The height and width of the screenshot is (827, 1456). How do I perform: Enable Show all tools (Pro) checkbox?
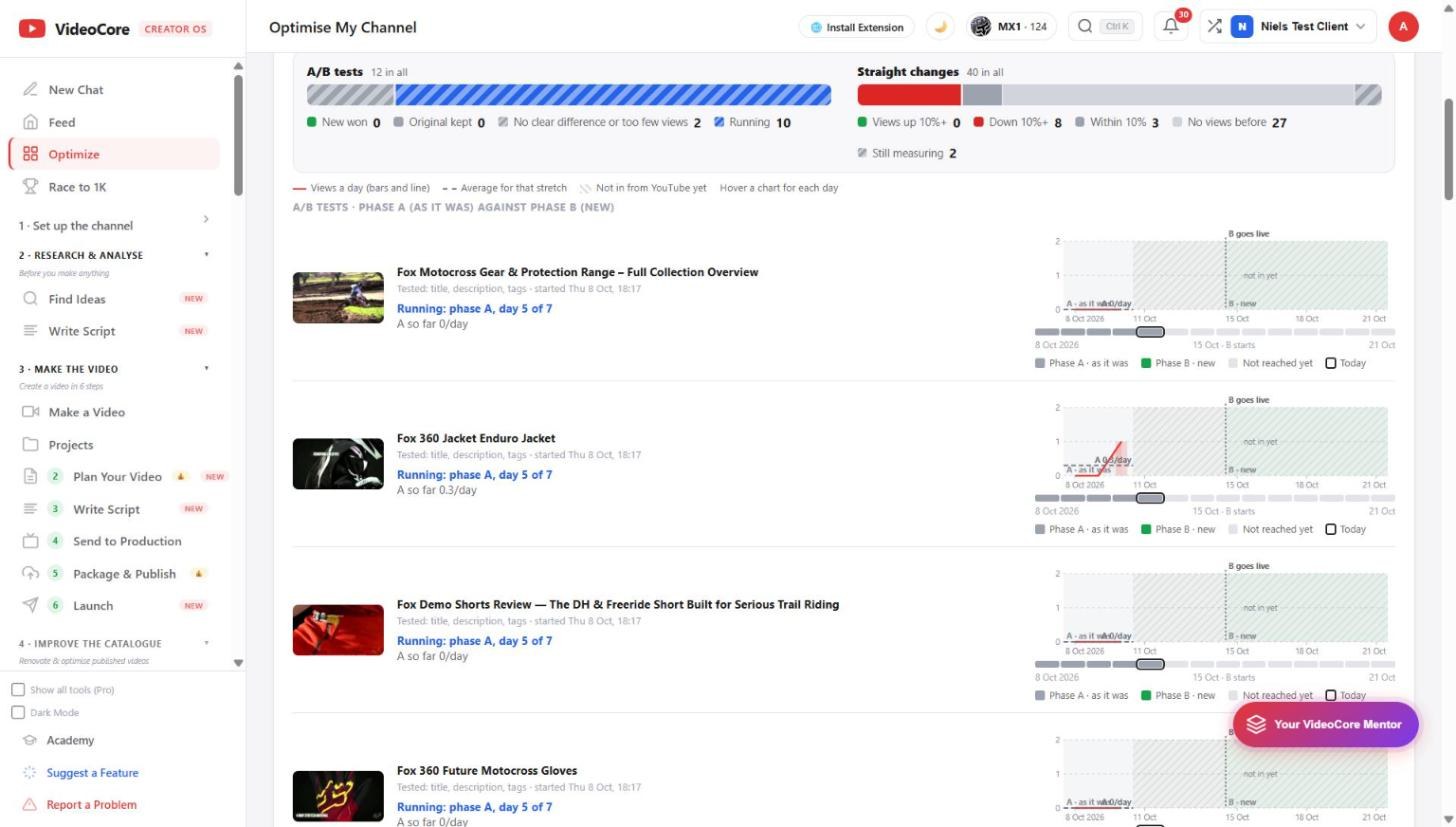tap(18, 690)
